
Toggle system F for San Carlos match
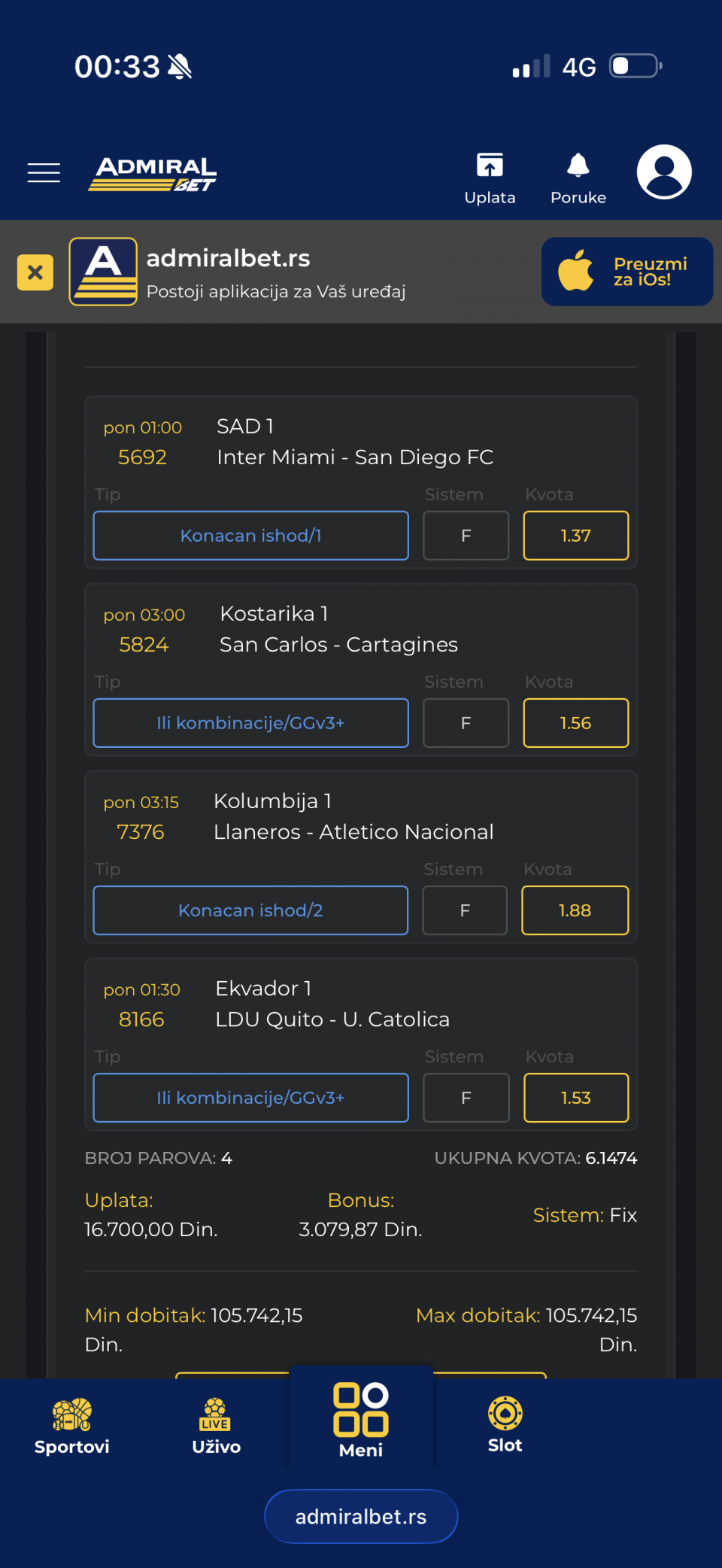point(466,723)
